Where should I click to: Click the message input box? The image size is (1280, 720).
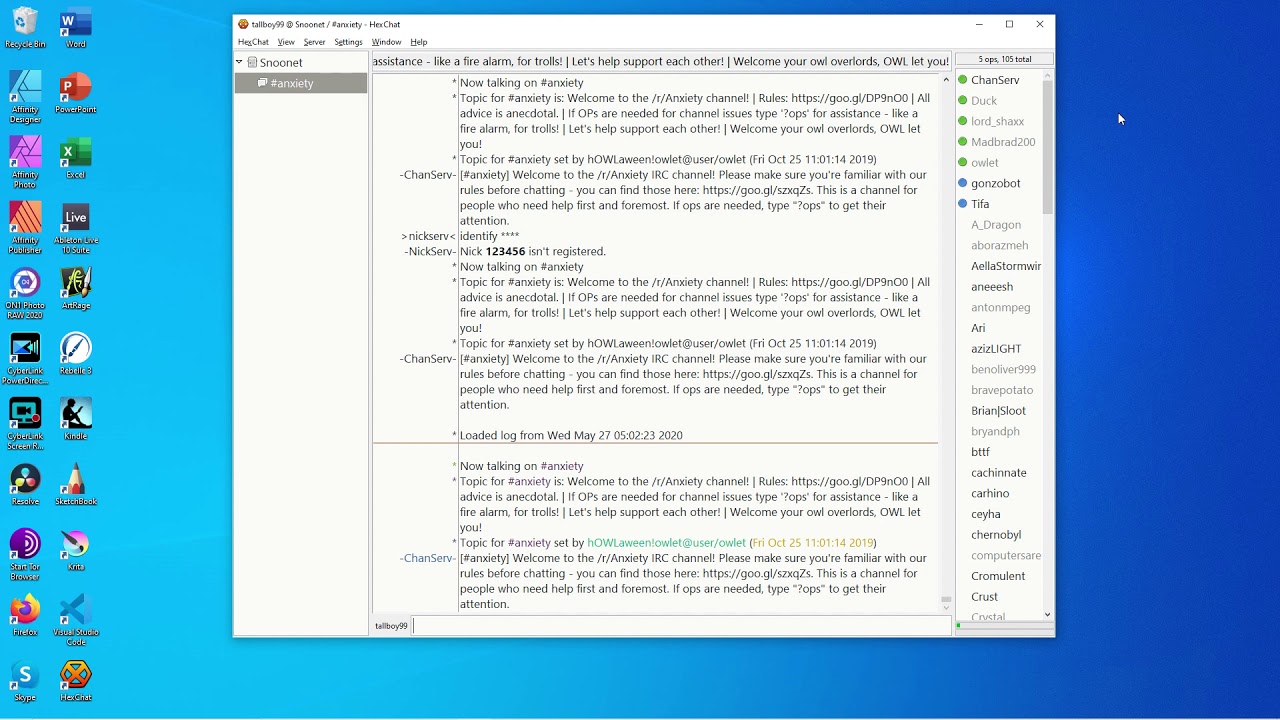point(681,626)
